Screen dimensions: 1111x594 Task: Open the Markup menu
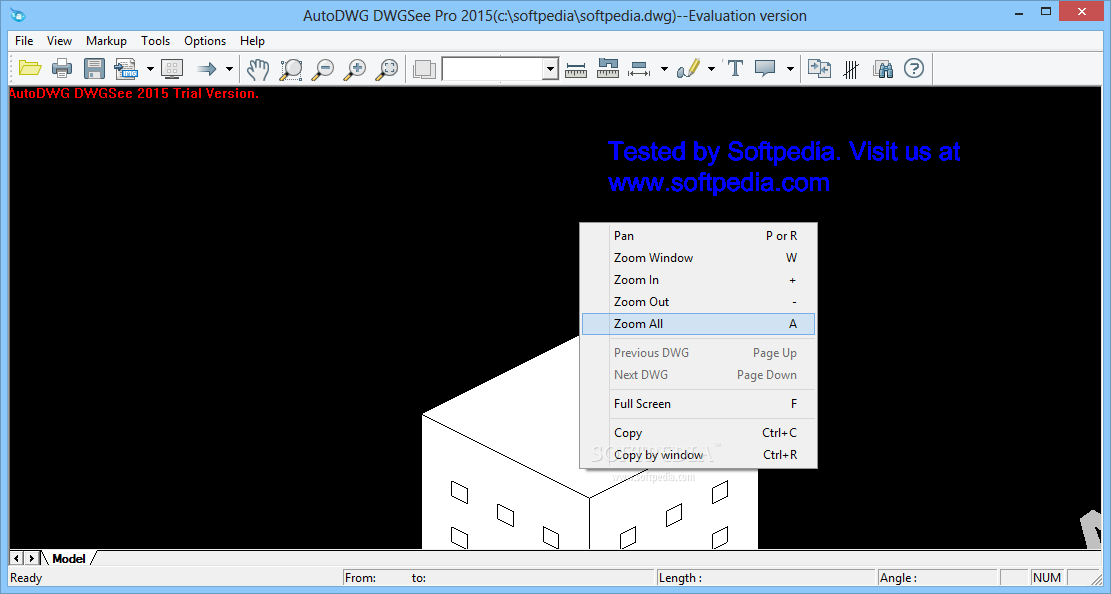click(x=106, y=40)
